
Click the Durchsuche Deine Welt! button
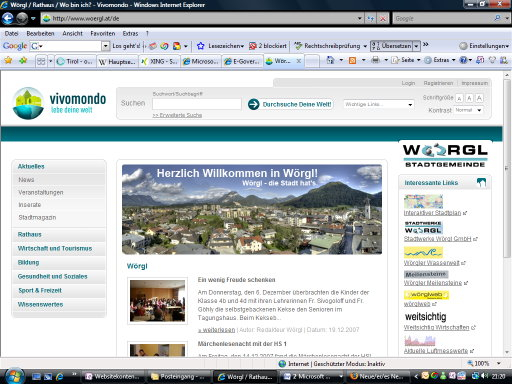pos(297,104)
